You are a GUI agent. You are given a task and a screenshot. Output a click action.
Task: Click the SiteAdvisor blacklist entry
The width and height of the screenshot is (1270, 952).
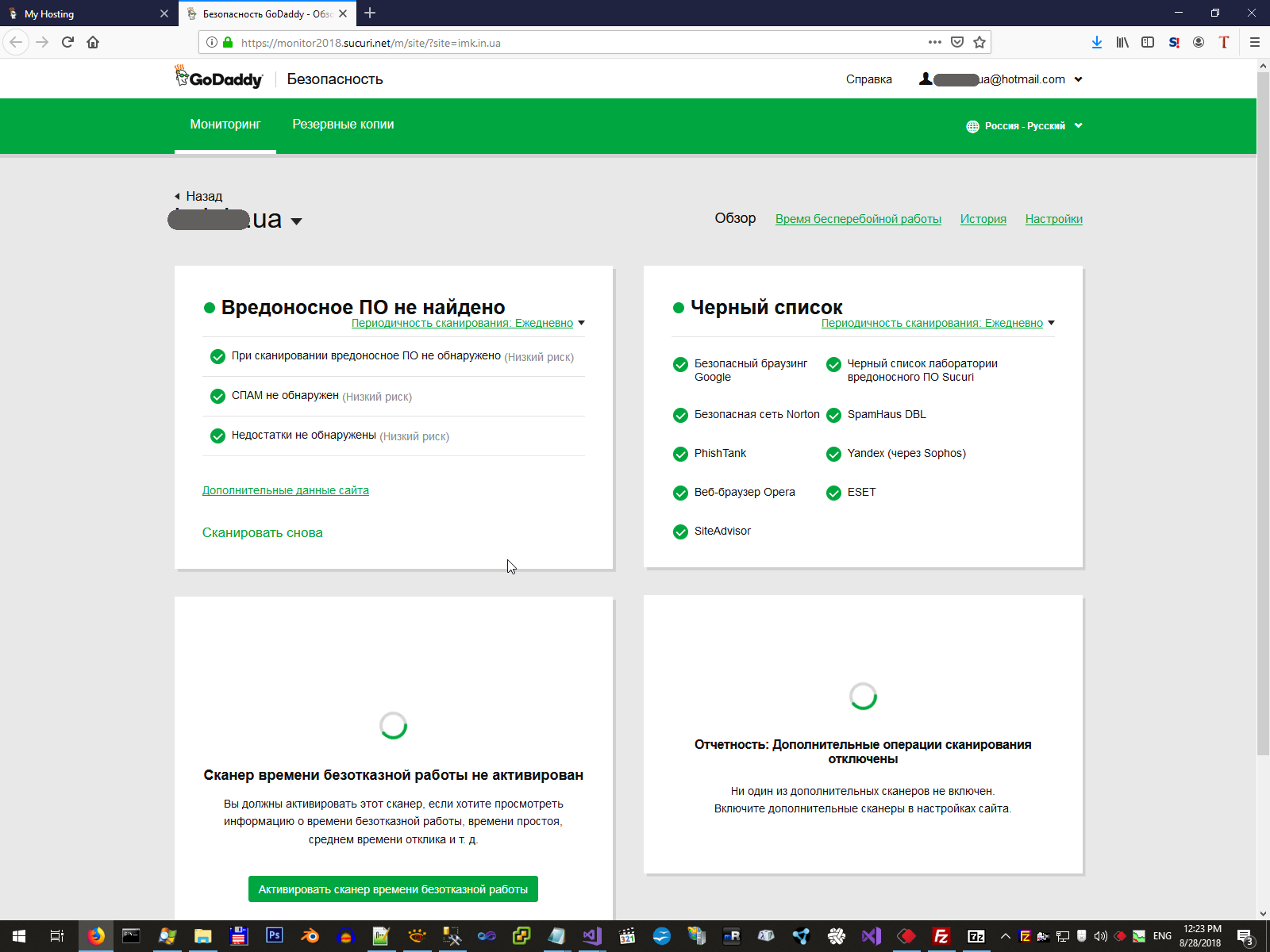click(711, 532)
